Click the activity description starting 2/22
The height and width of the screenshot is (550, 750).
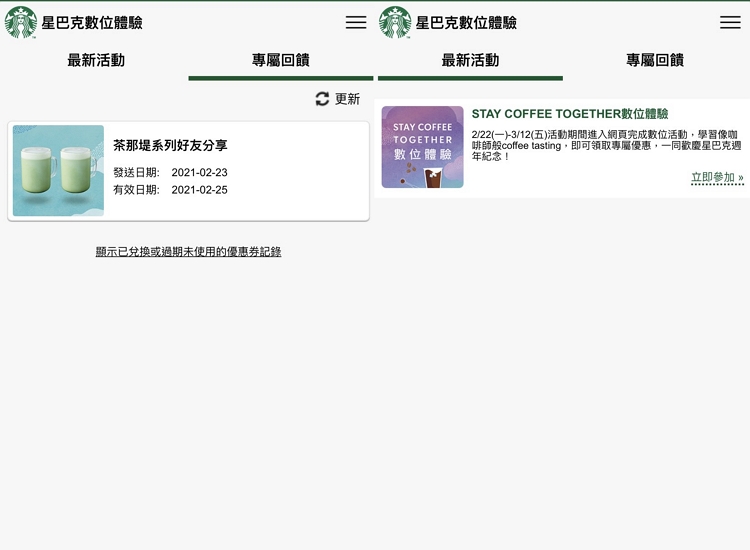(607, 145)
